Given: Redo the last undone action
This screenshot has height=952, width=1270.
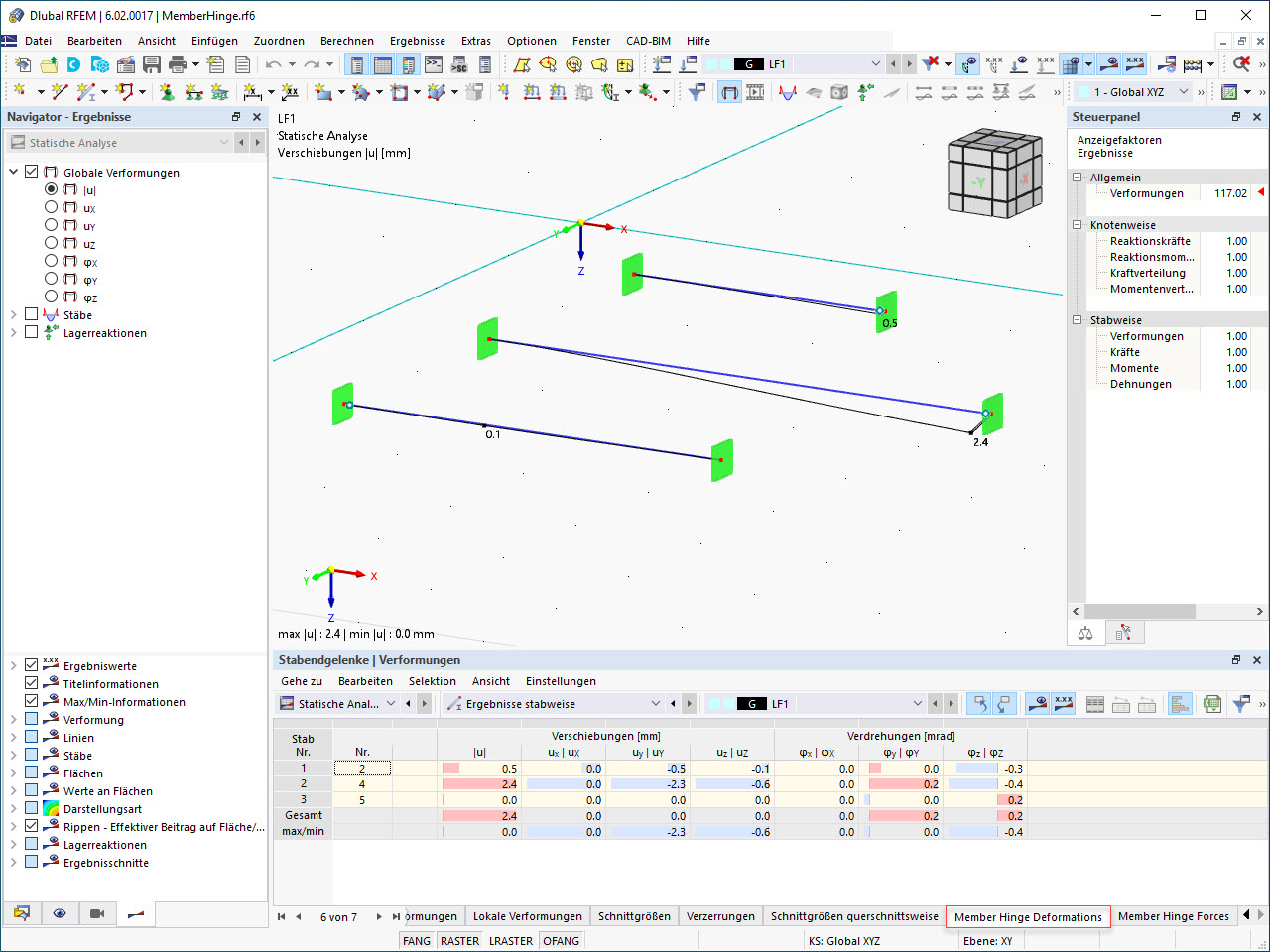Looking at the screenshot, I should (312, 64).
